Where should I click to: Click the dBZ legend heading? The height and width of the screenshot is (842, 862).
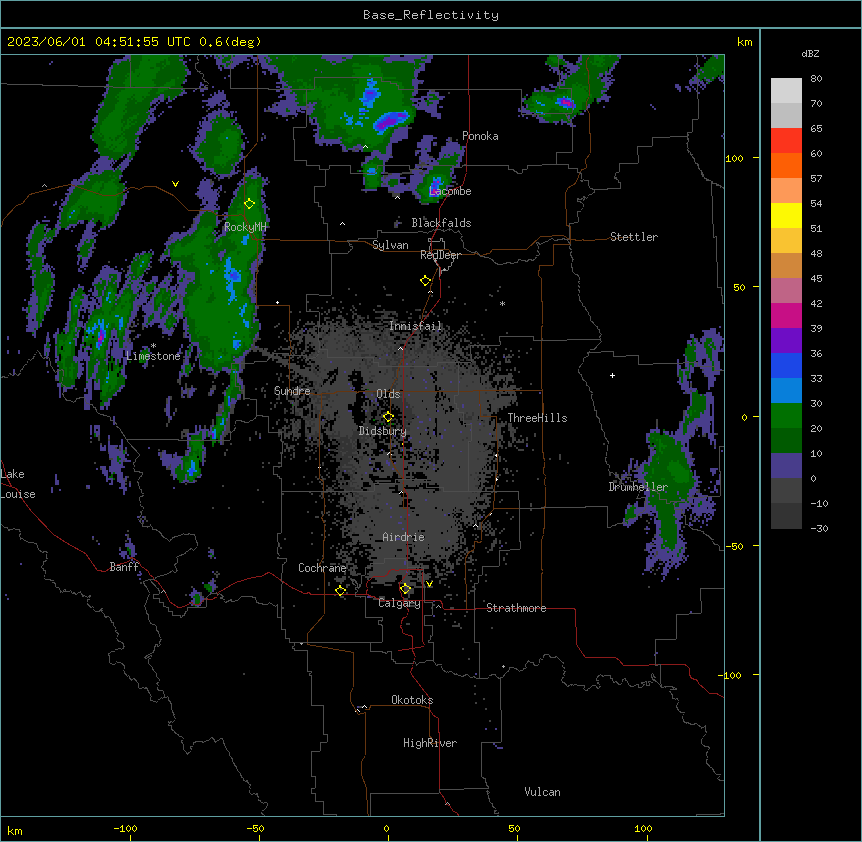[810, 54]
